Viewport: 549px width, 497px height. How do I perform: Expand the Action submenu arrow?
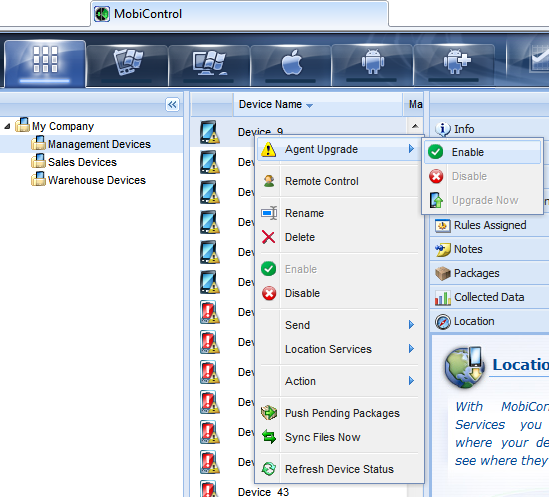pos(411,380)
